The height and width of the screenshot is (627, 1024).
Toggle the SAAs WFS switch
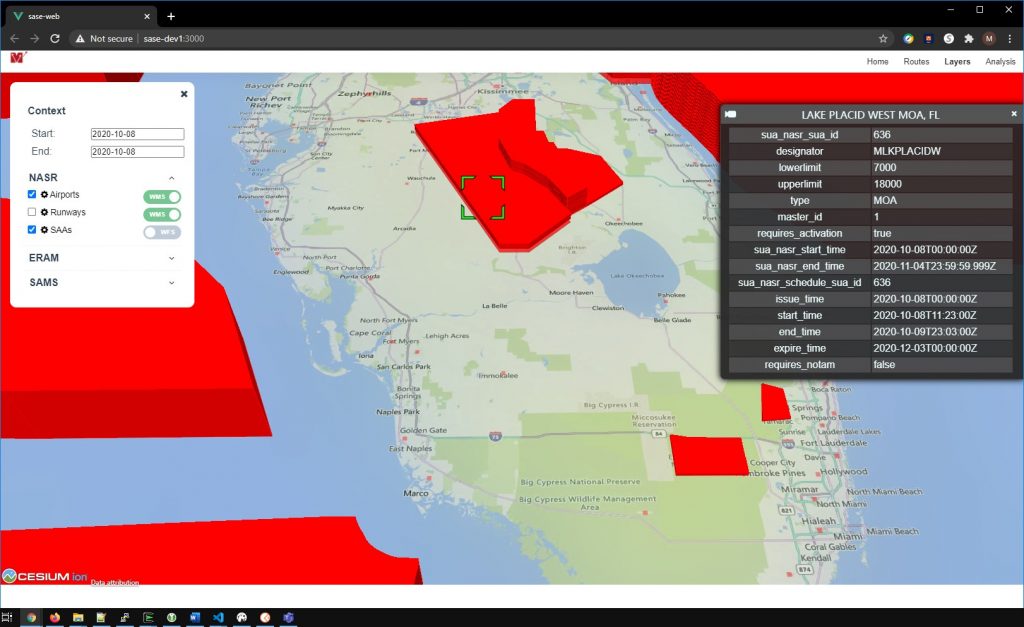click(x=162, y=232)
